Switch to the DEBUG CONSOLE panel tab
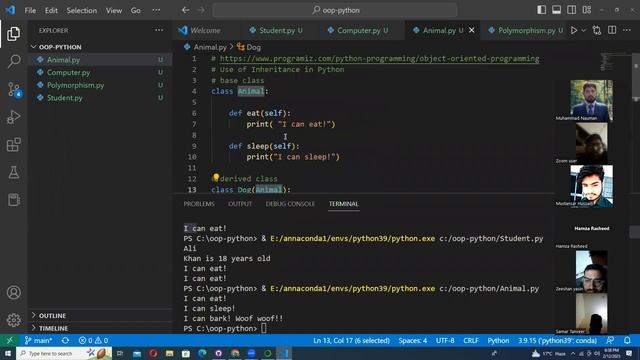The width and height of the screenshot is (640, 360). 290,204
